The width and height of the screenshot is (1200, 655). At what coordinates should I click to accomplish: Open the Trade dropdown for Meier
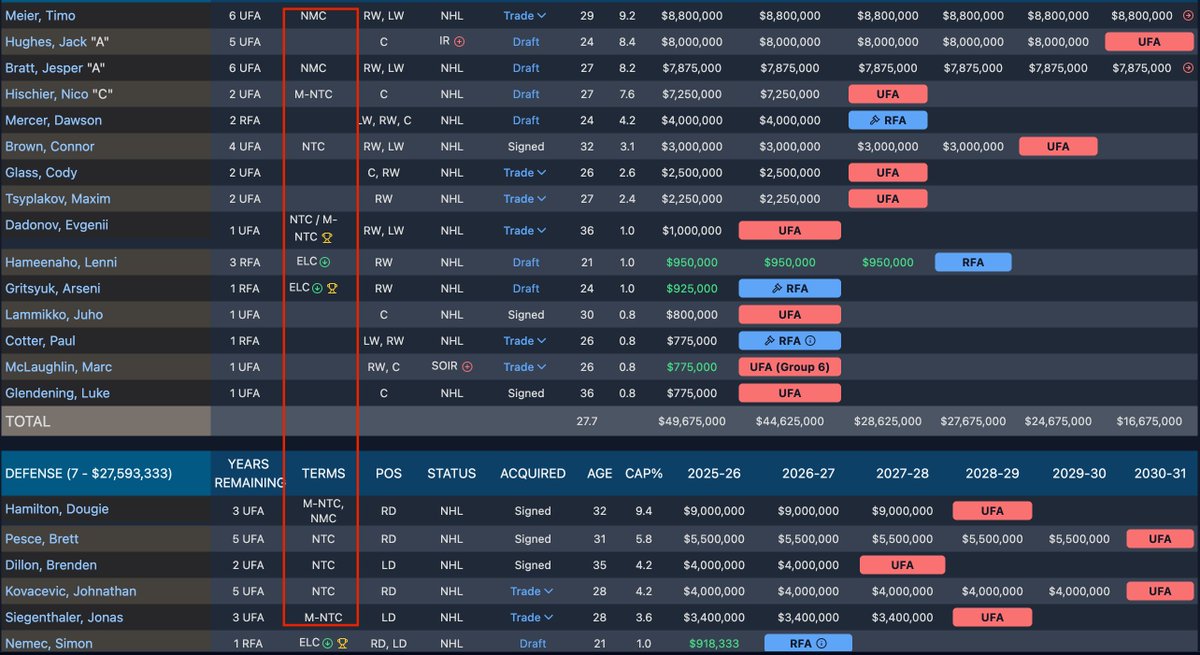tap(525, 16)
